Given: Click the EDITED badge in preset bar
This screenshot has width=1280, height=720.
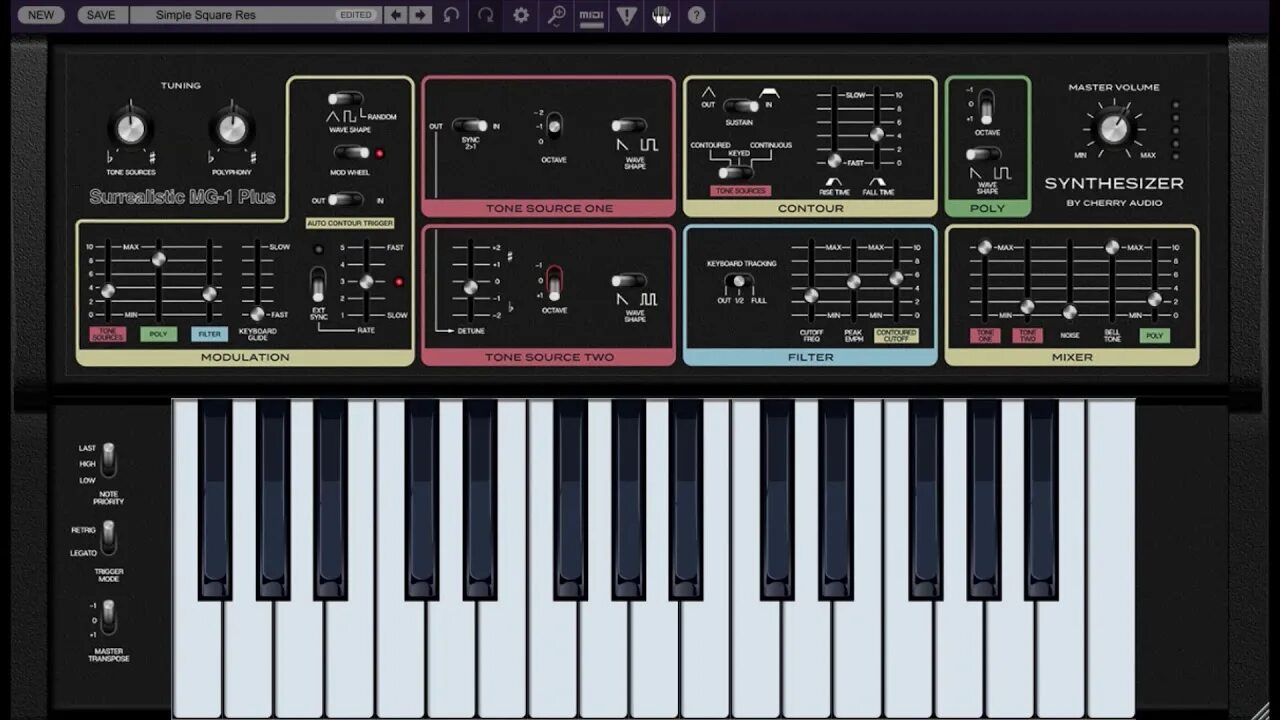Looking at the screenshot, I should (x=356, y=15).
